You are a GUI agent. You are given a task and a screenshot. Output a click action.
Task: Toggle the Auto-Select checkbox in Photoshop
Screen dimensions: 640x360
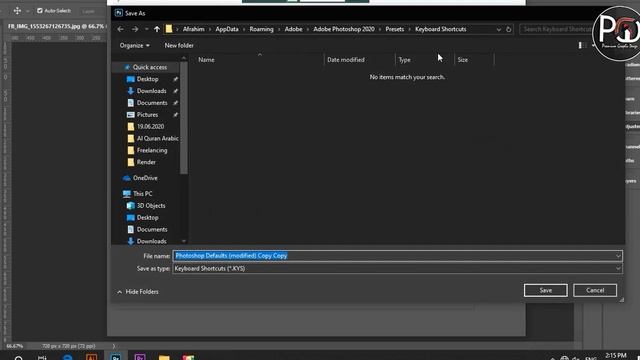pyautogui.click(x=40, y=11)
